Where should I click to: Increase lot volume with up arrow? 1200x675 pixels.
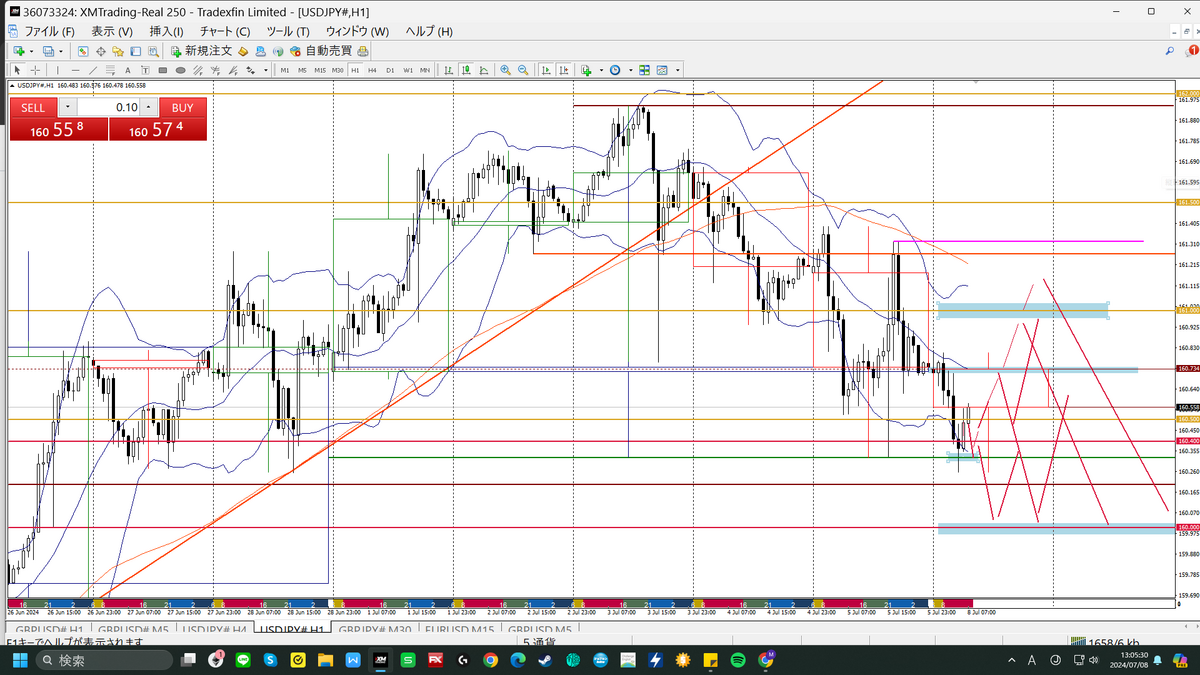pos(147,107)
